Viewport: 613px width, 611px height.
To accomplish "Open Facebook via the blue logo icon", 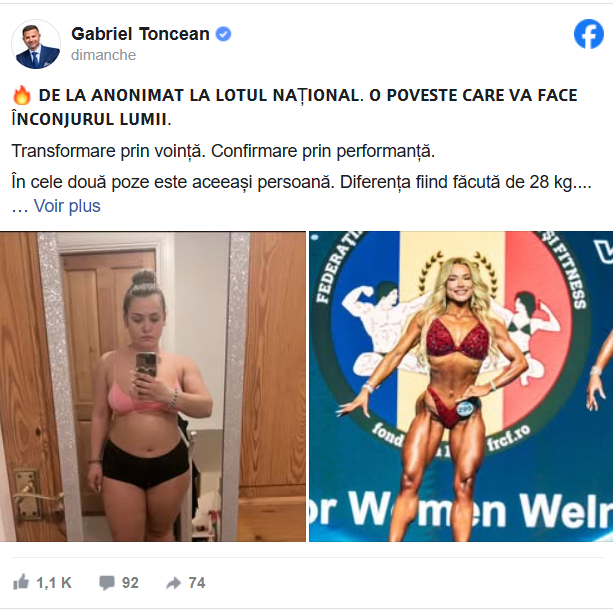I will pyautogui.click(x=588, y=34).
